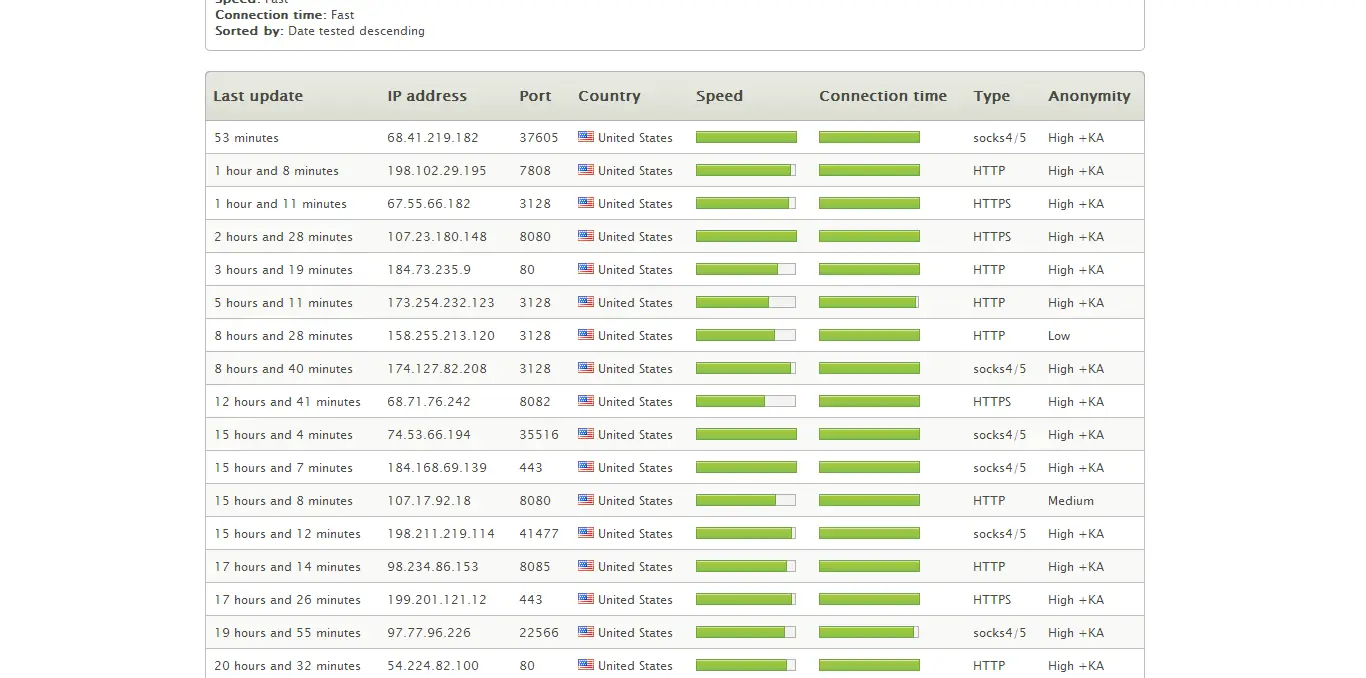Click port number 22566
The height and width of the screenshot is (678, 1366).
tap(539, 633)
